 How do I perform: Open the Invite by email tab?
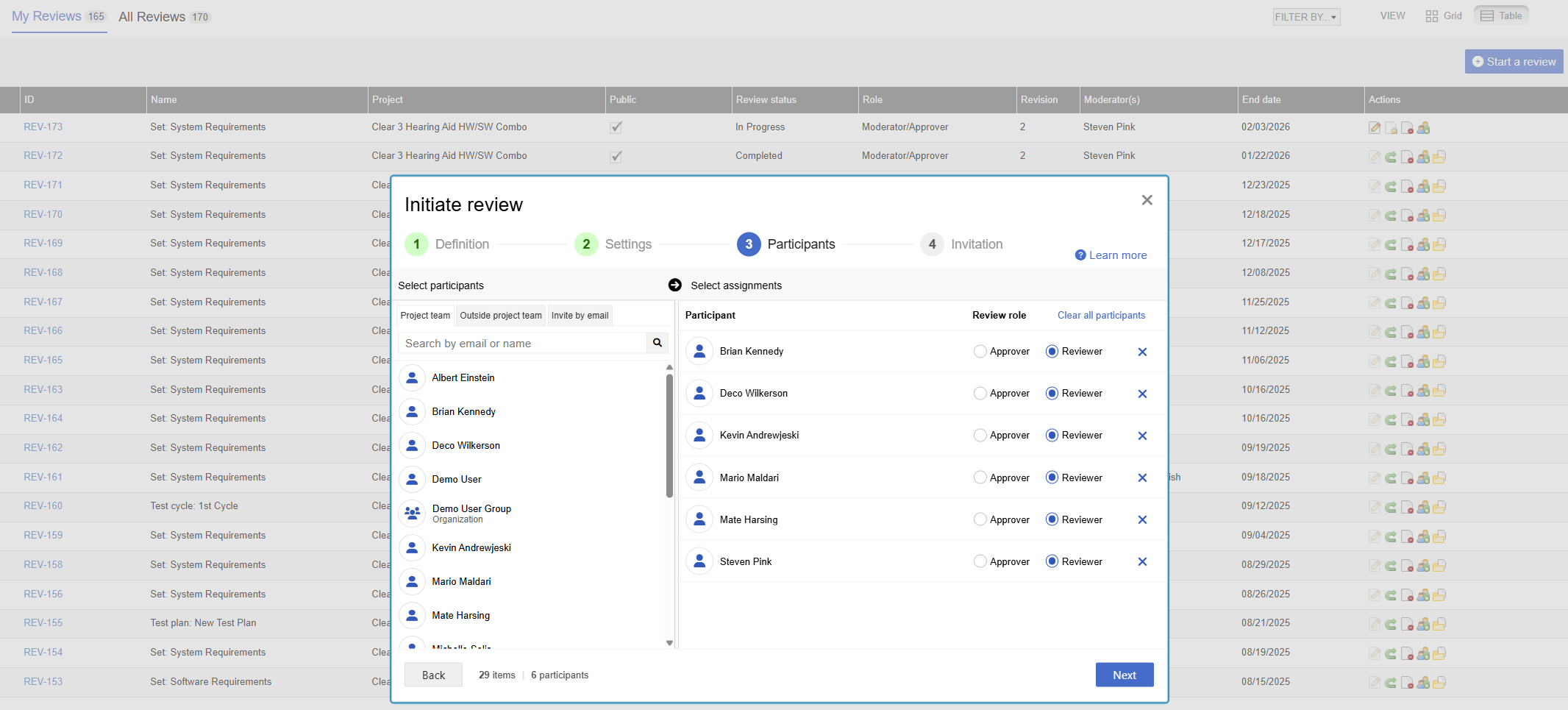click(x=580, y=316)
